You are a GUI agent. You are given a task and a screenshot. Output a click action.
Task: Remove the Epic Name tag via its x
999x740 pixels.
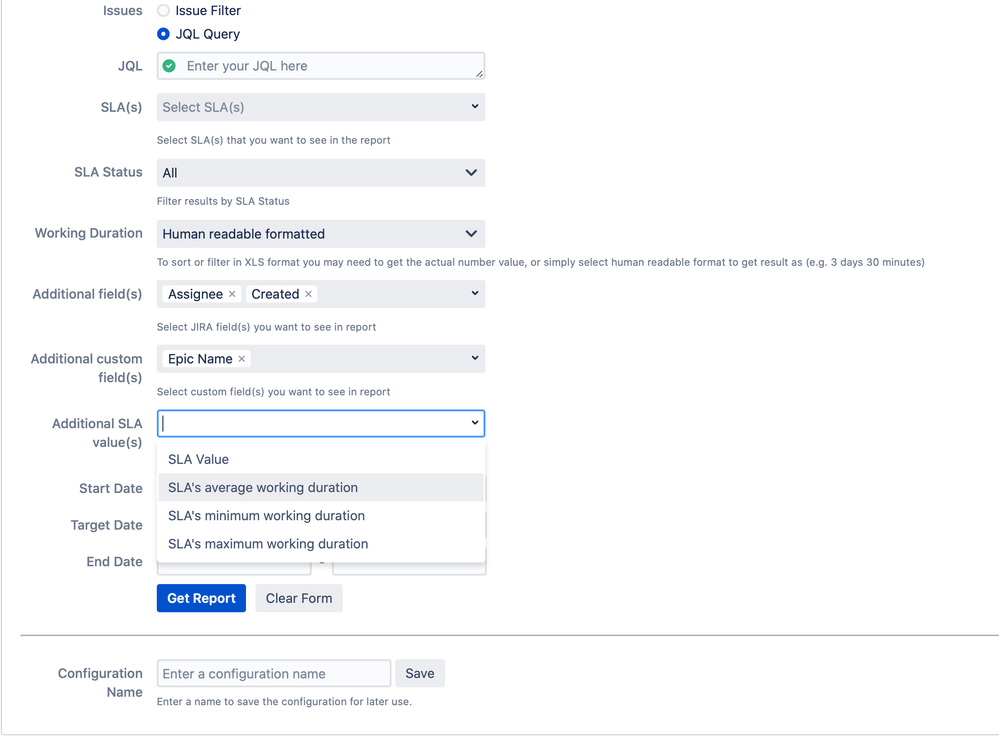241,359
